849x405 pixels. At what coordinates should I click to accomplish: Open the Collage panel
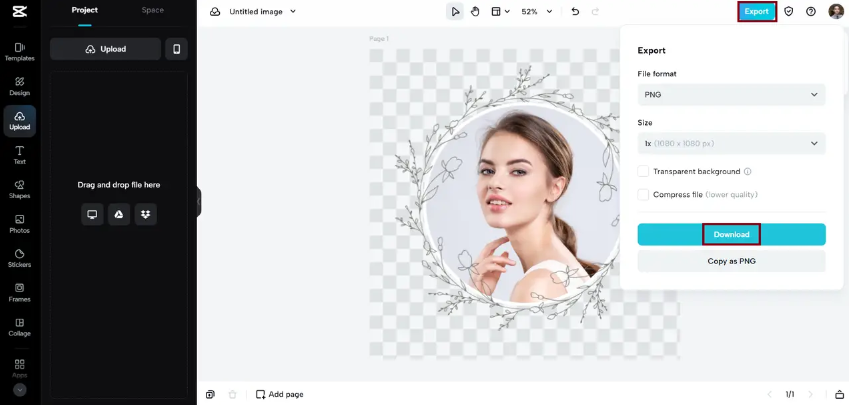coord(19,326)
